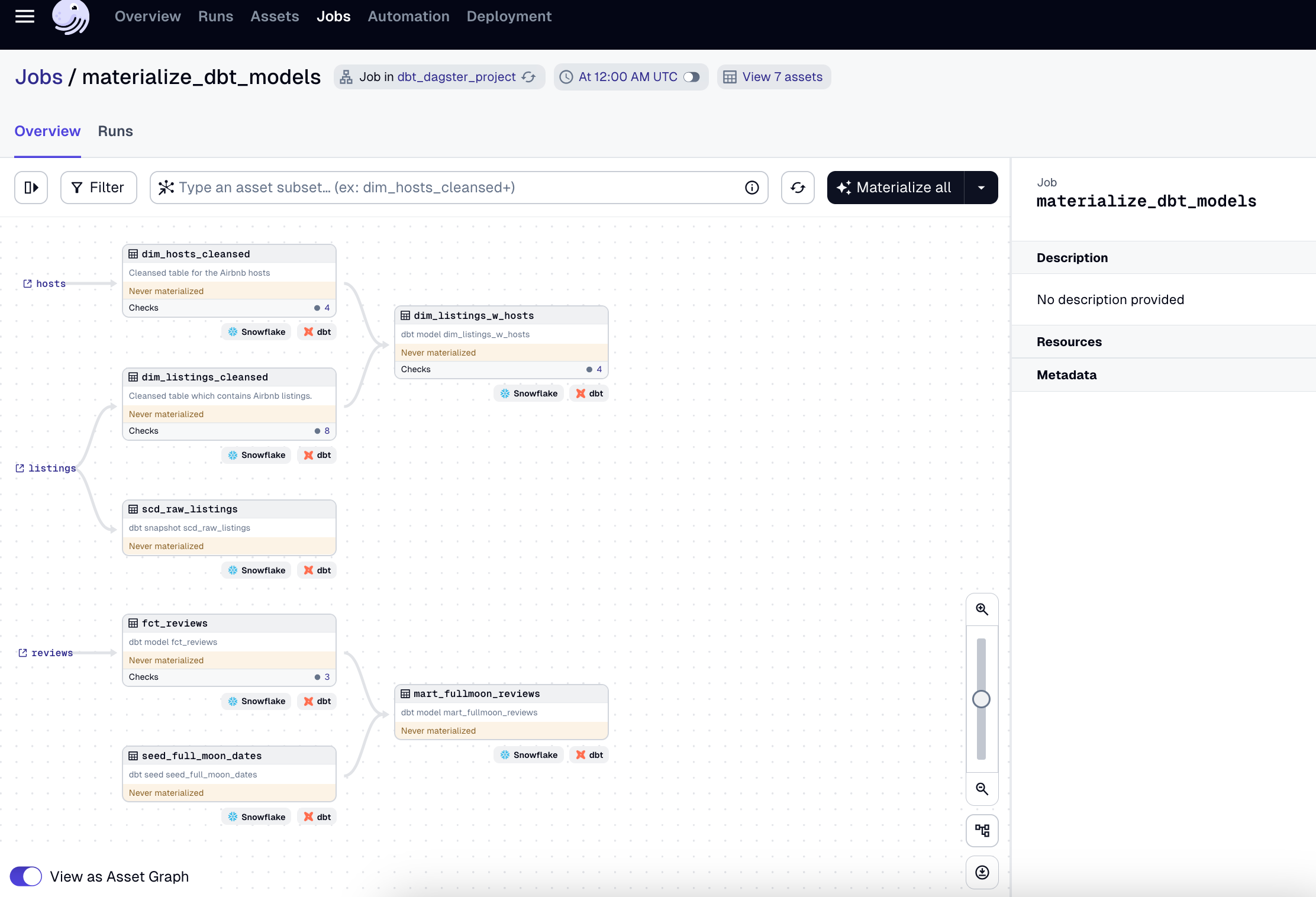Click the graph zoom slider handle
This screenshot has height=897, width=1316.
[981, 699]
